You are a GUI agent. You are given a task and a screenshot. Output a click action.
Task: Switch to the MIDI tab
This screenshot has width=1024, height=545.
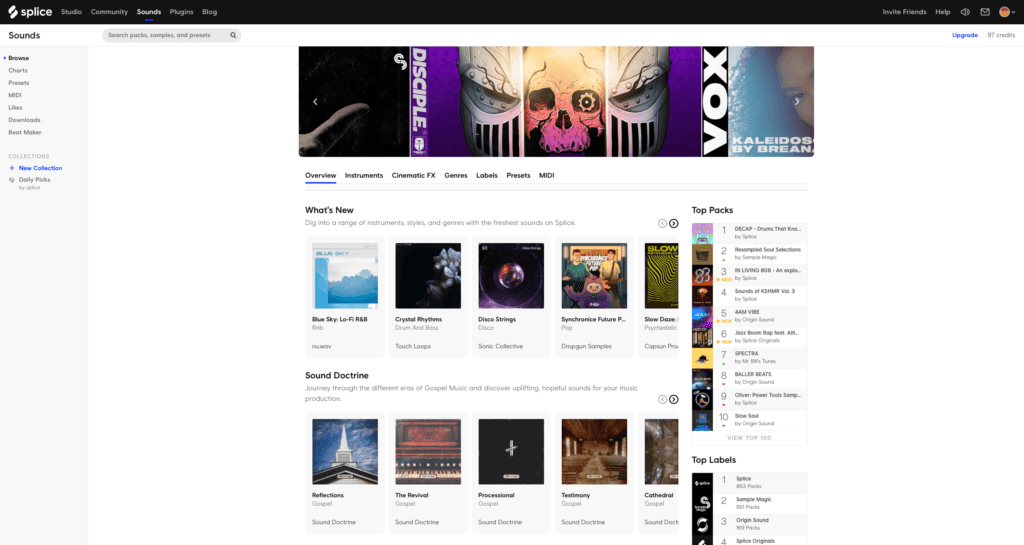pyautogui.click(x=547, y=176)
